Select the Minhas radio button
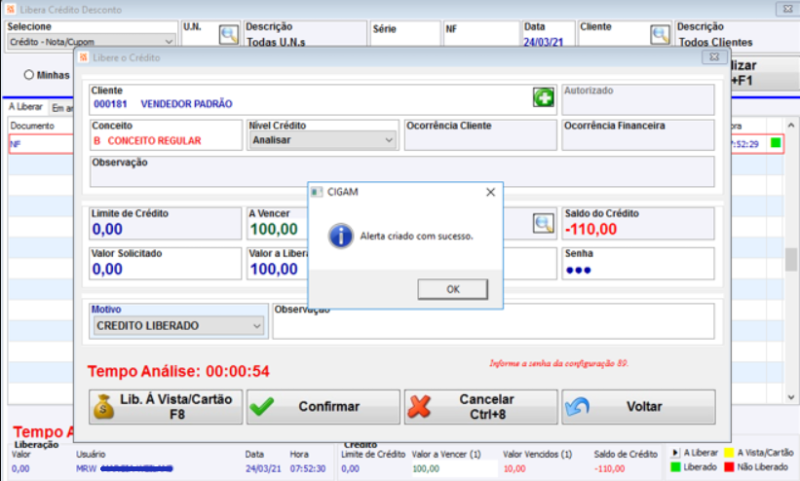800x481 pixels. tap(29, 75)
